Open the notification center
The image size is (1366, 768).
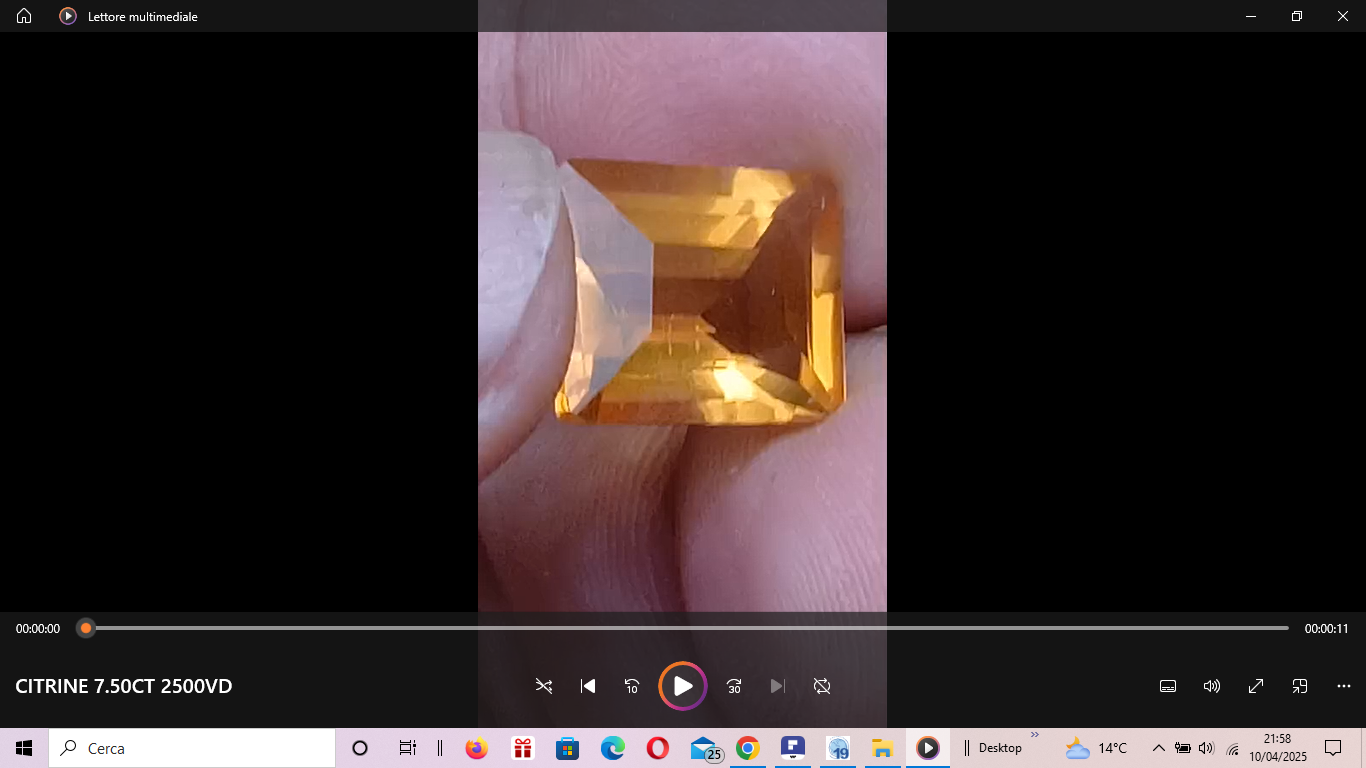tap(1333, 748)
